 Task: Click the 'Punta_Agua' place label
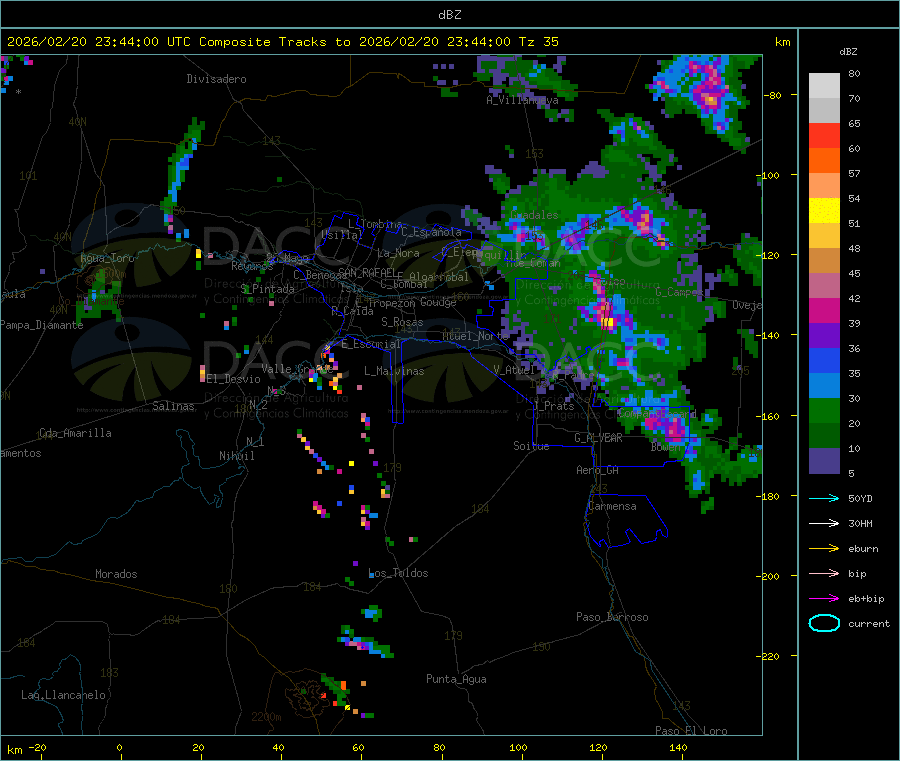(456, 679)
